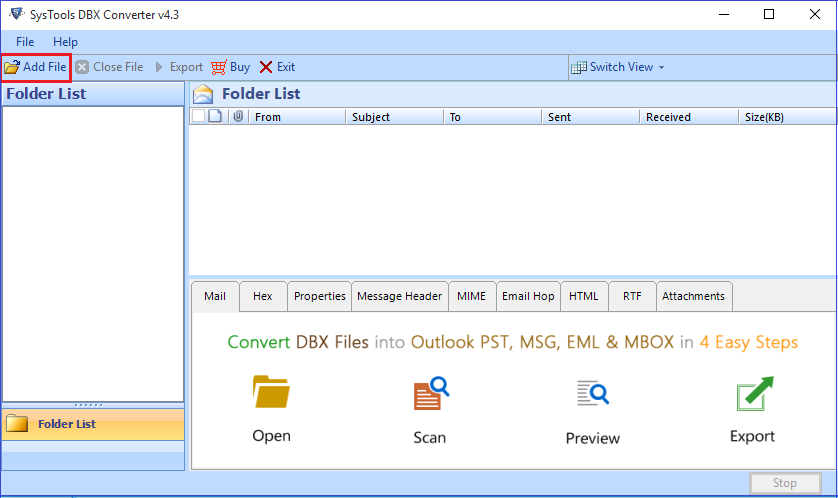Click the Open step label
Screen dimensions: 838x498
coord(271,436)
